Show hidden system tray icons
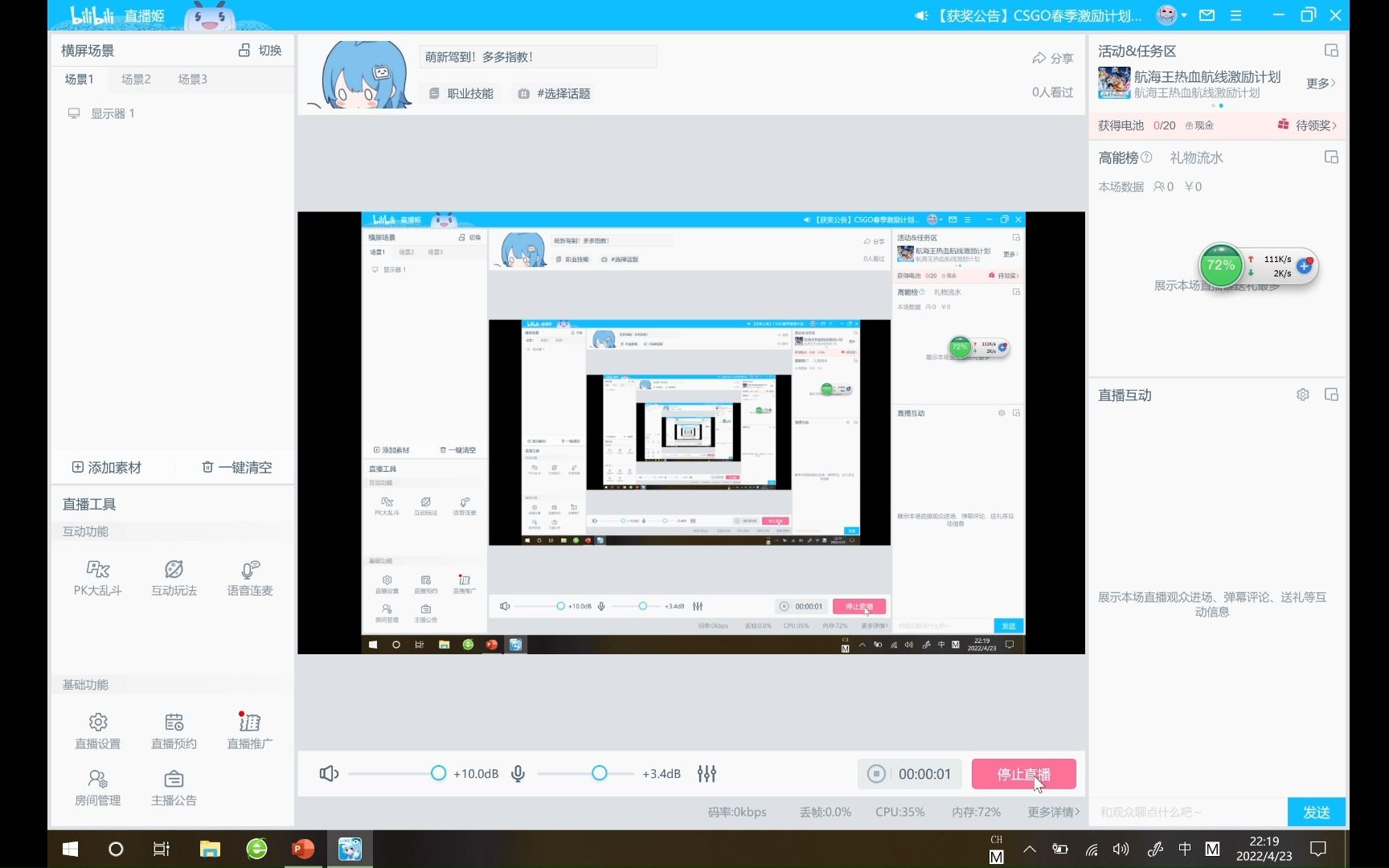This screenshot has height=868, width=1389. (x=1030, y=849)
